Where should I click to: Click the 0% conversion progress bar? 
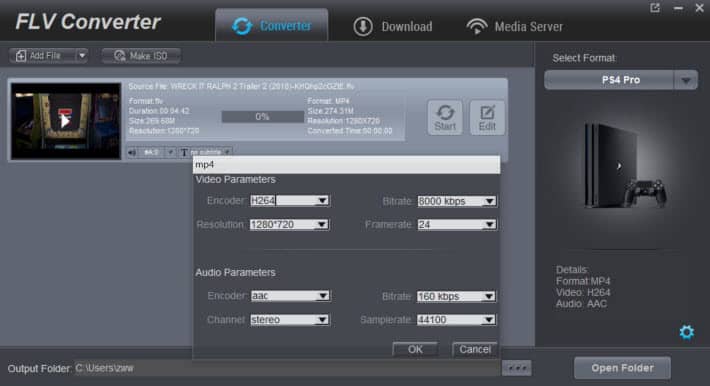[x=263, y=117]
